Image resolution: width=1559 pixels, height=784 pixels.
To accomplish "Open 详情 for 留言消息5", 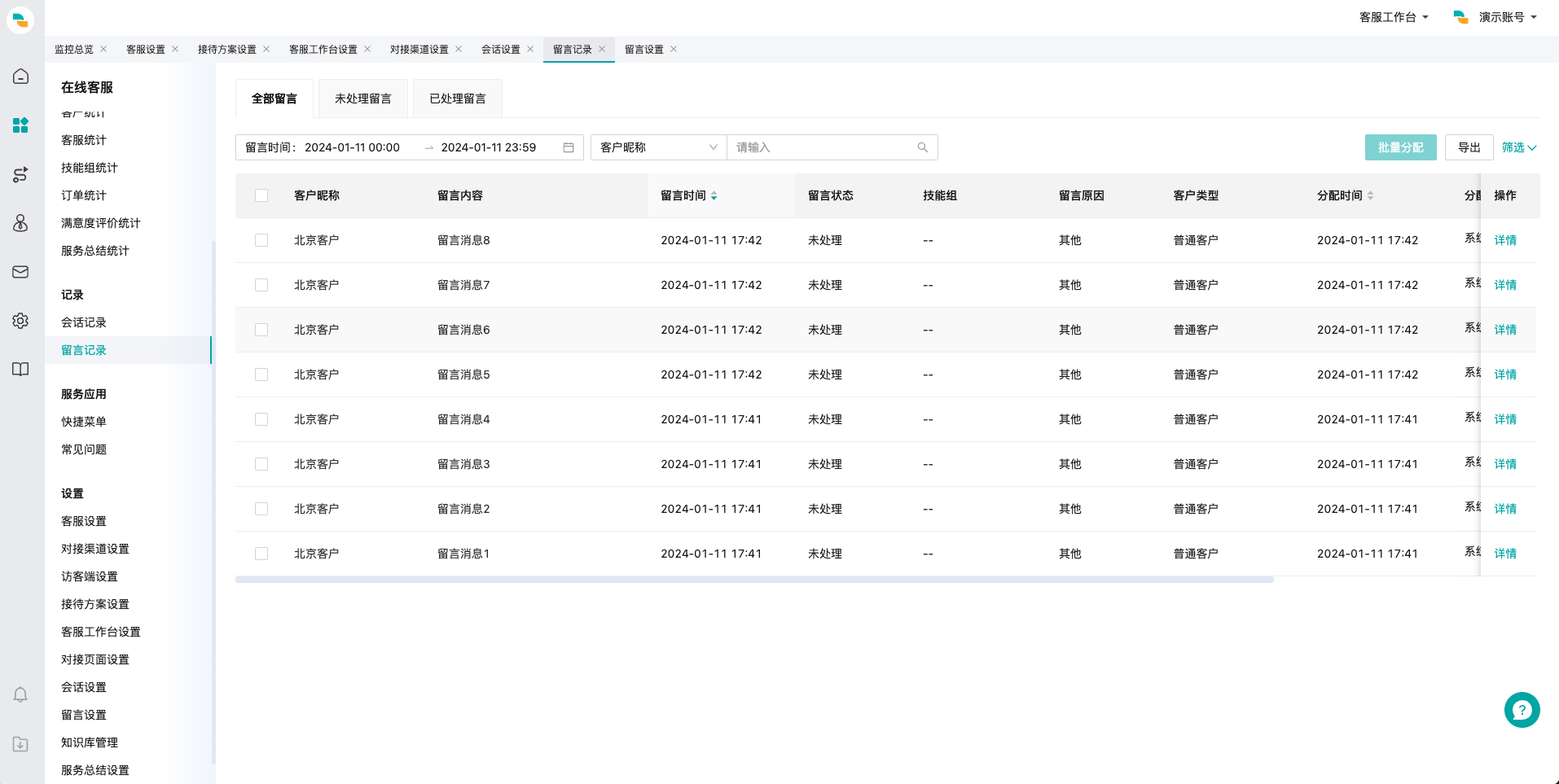I will point(1505,374).
